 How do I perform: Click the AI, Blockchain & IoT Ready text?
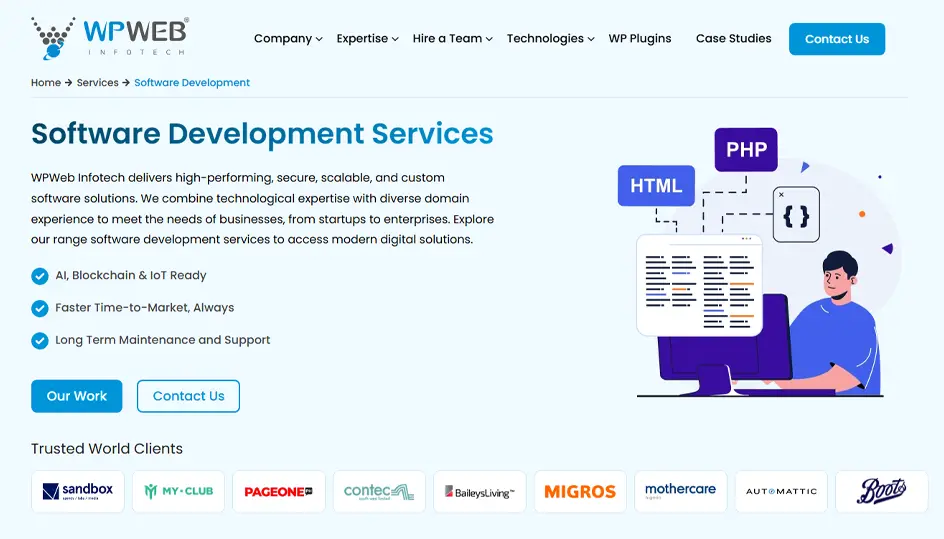tap(131, 275)
